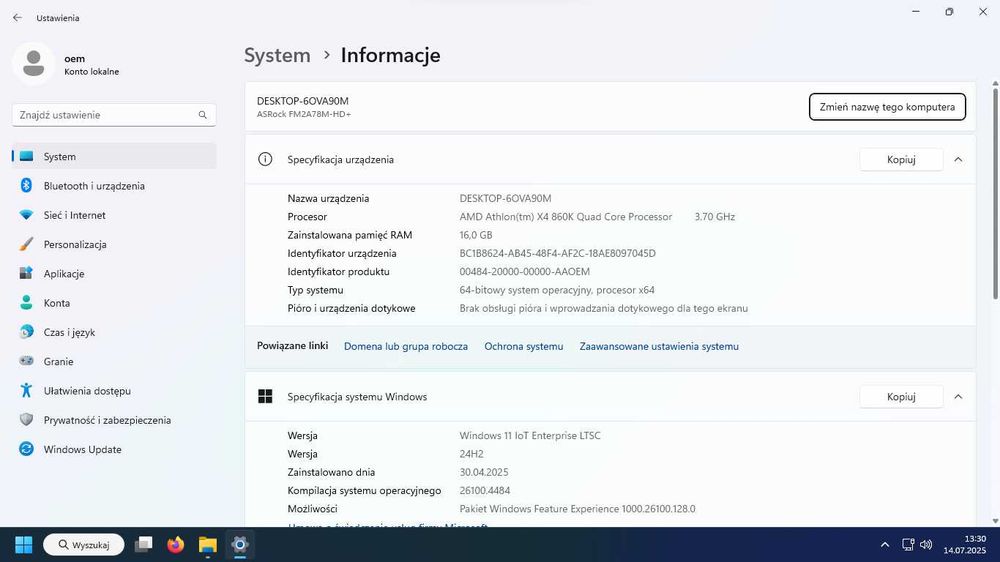
Task: Click the search magnifier in settings search box
Action: [x=202, y=115]
